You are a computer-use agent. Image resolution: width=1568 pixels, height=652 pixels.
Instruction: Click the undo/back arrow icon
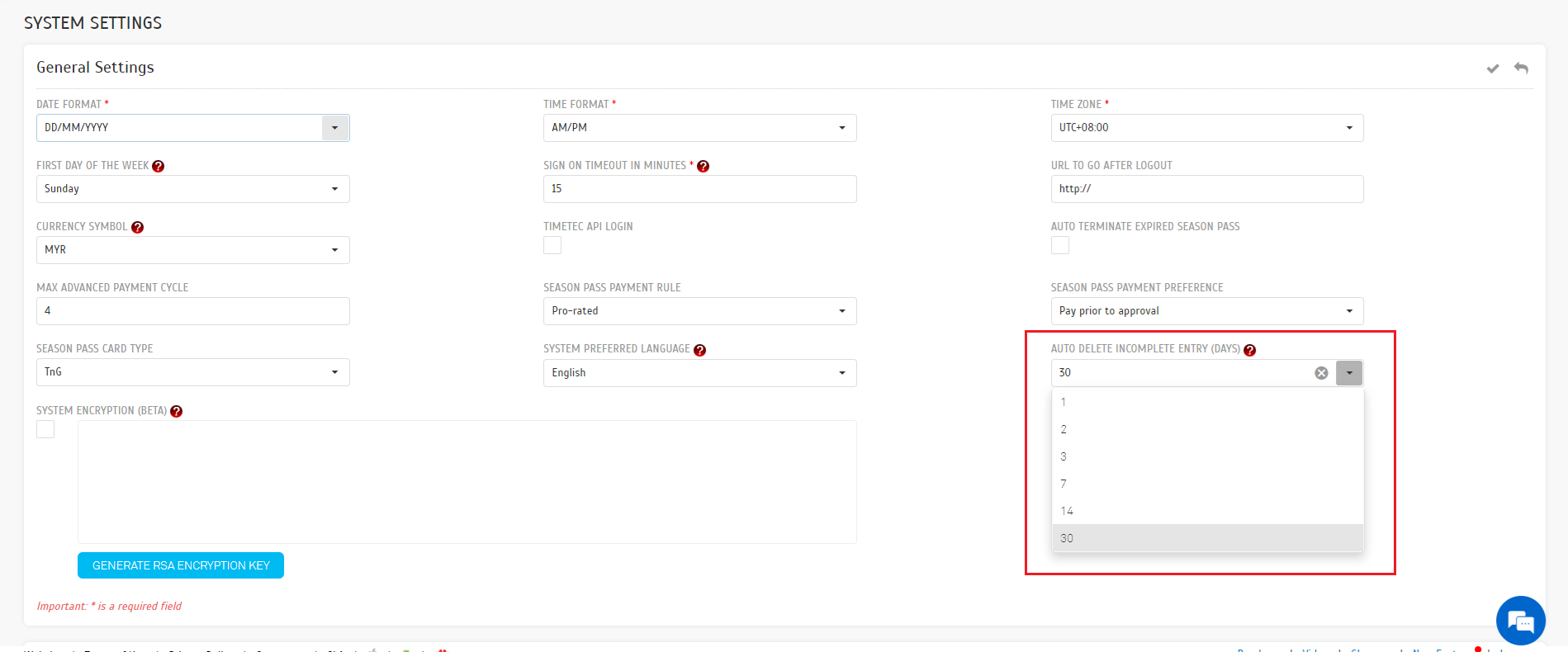click(x=1521, y=68)
